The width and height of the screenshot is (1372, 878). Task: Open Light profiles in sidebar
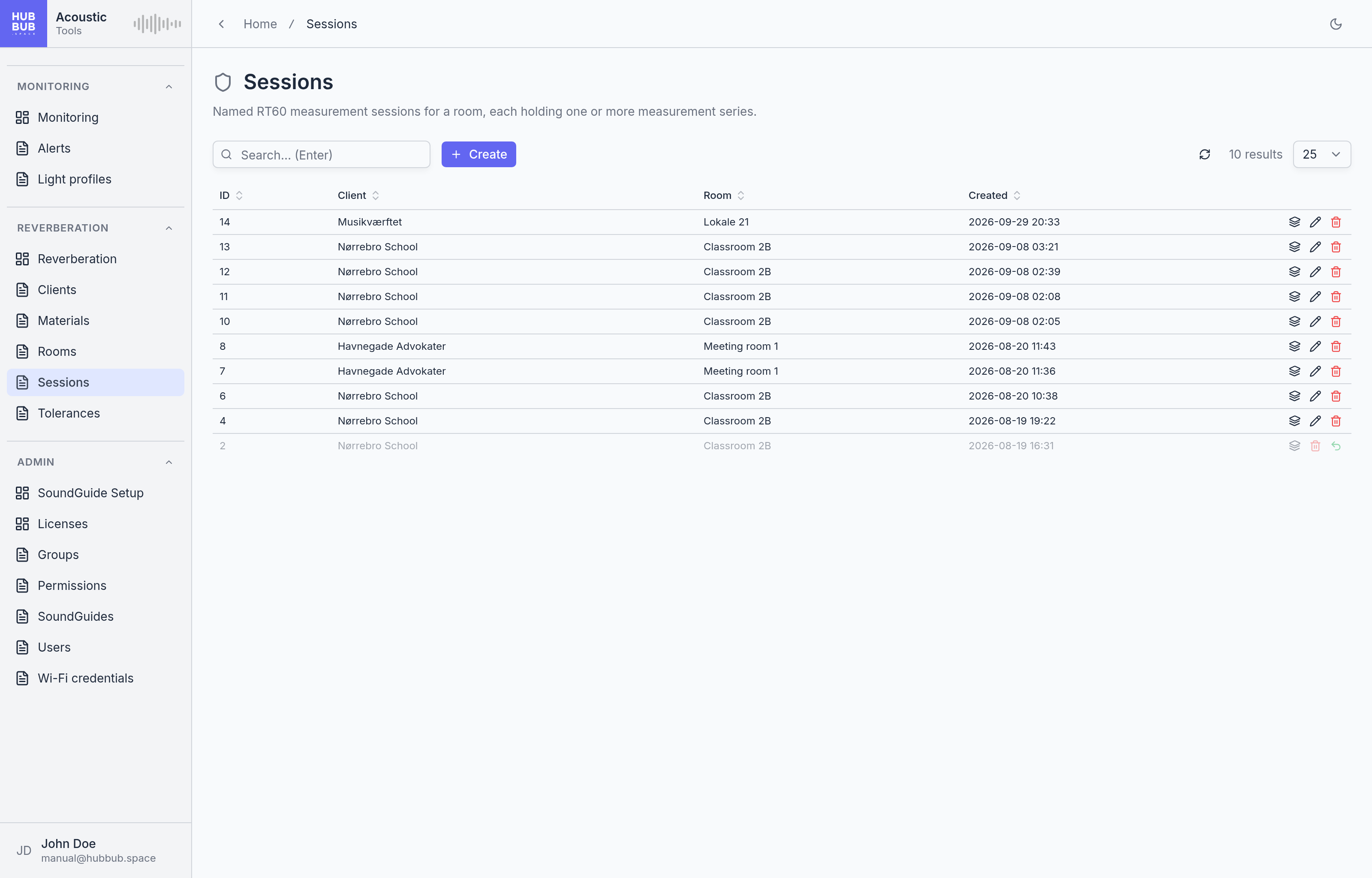(x=95, y=179)
